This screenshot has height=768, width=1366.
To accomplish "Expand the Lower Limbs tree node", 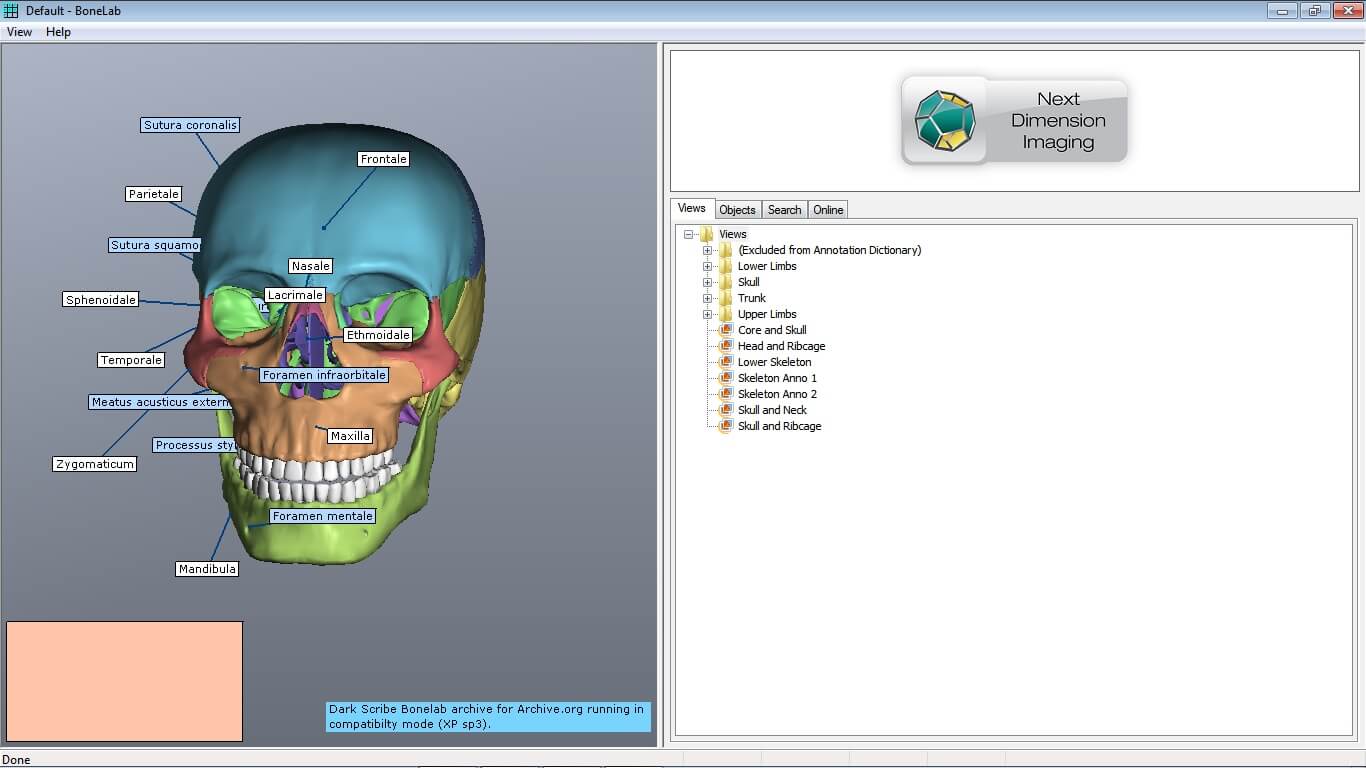I will coord(707,266).
